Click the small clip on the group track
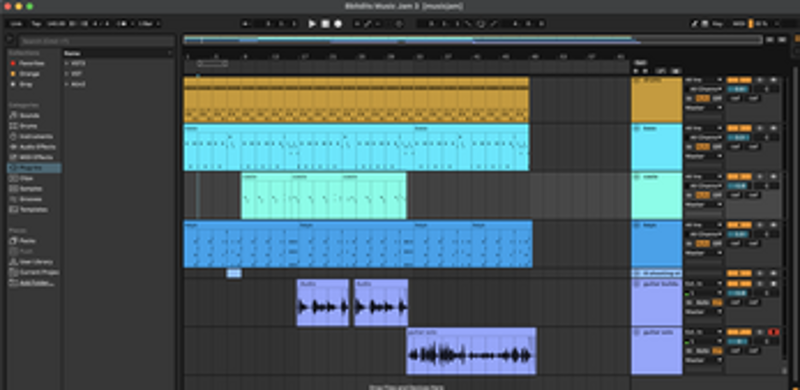Screen dimensions: 800x390 tap(234, 274)
